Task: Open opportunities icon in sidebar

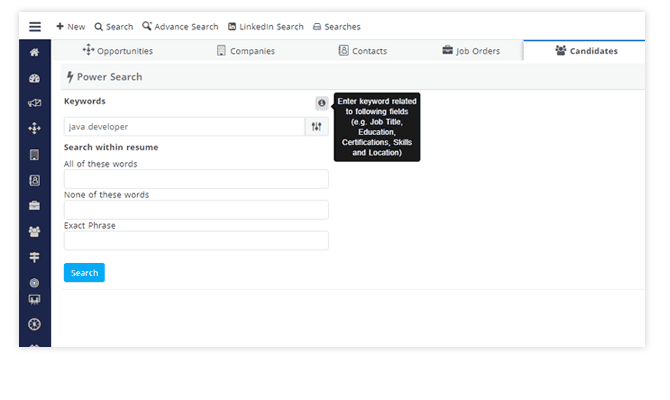Action: tap(35, 128)
